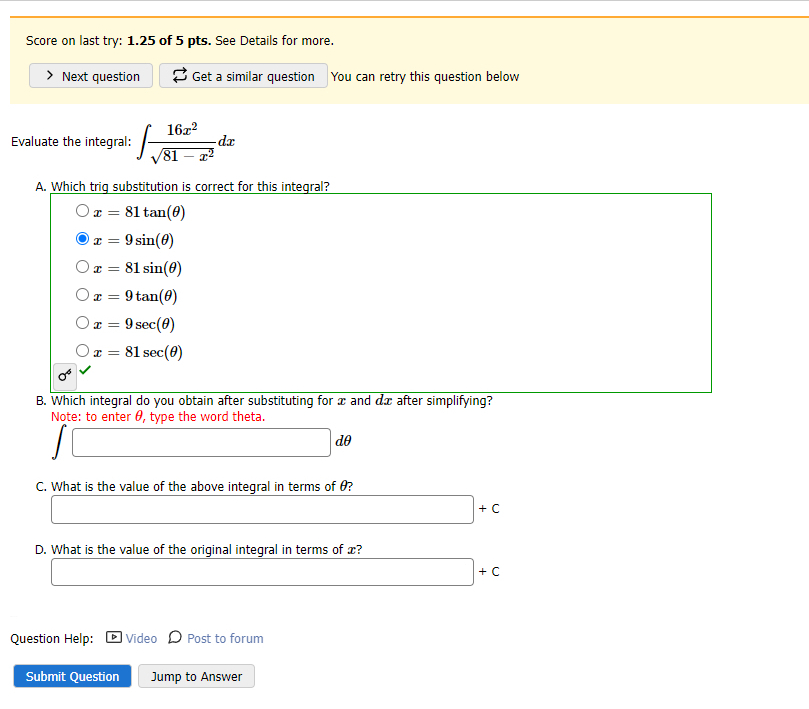Click the video play icon next to Question Help
The width and height of the screenshot is (809, 709).
[115, 638]
